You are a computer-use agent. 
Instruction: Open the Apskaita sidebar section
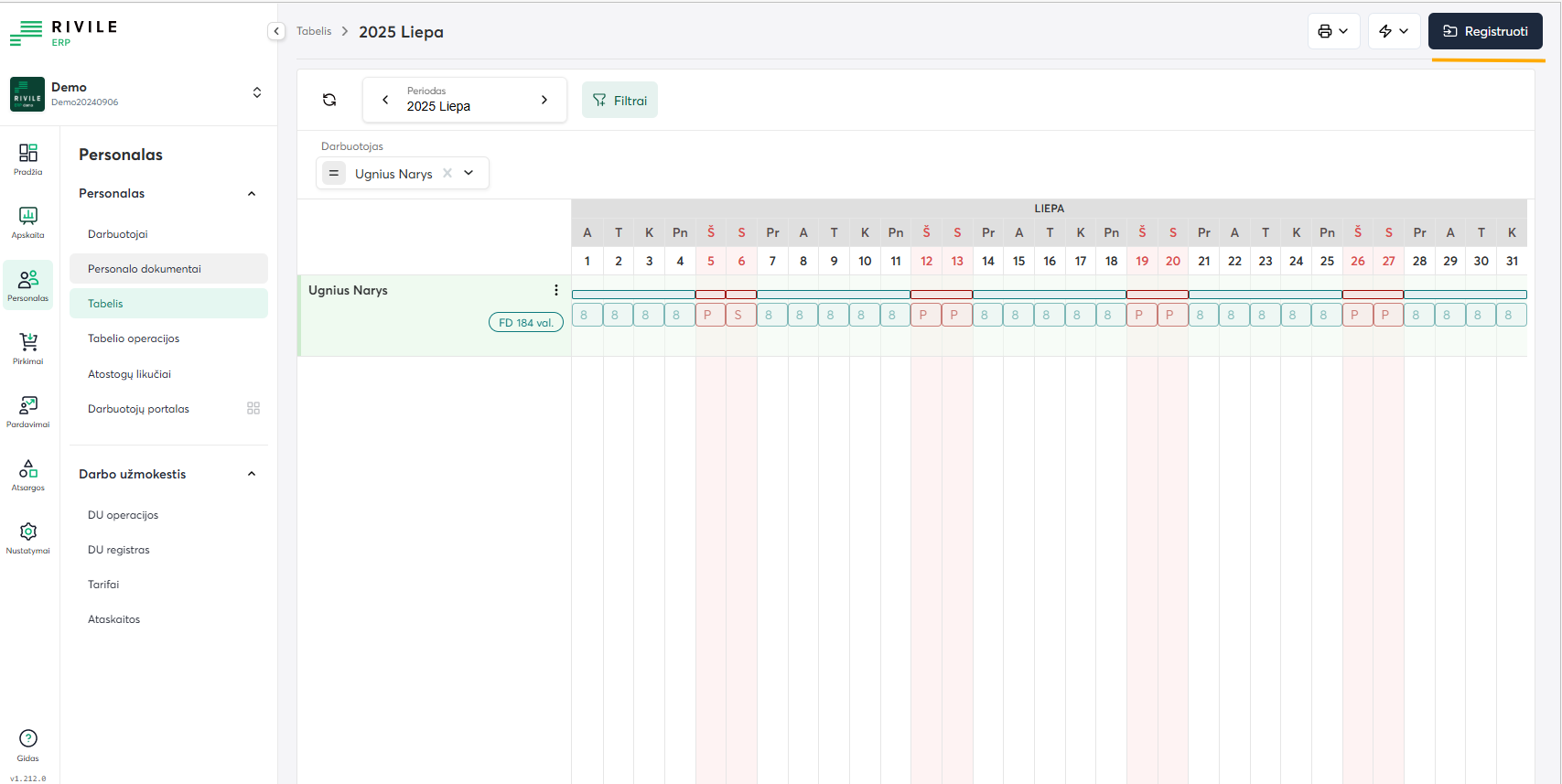pyautogui.click(x=28, y=221)
